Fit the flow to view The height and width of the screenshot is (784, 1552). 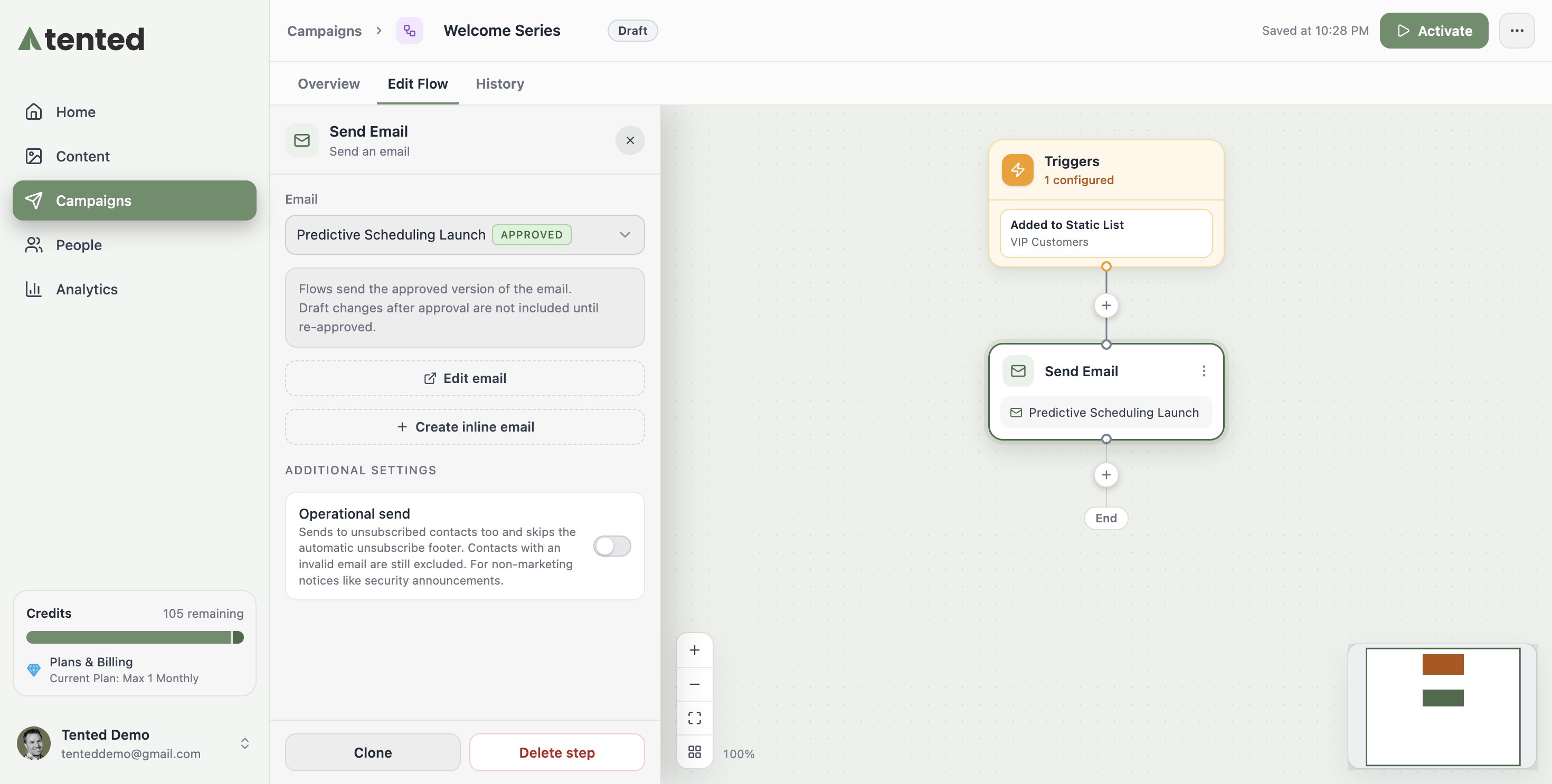tap(694, 718)
